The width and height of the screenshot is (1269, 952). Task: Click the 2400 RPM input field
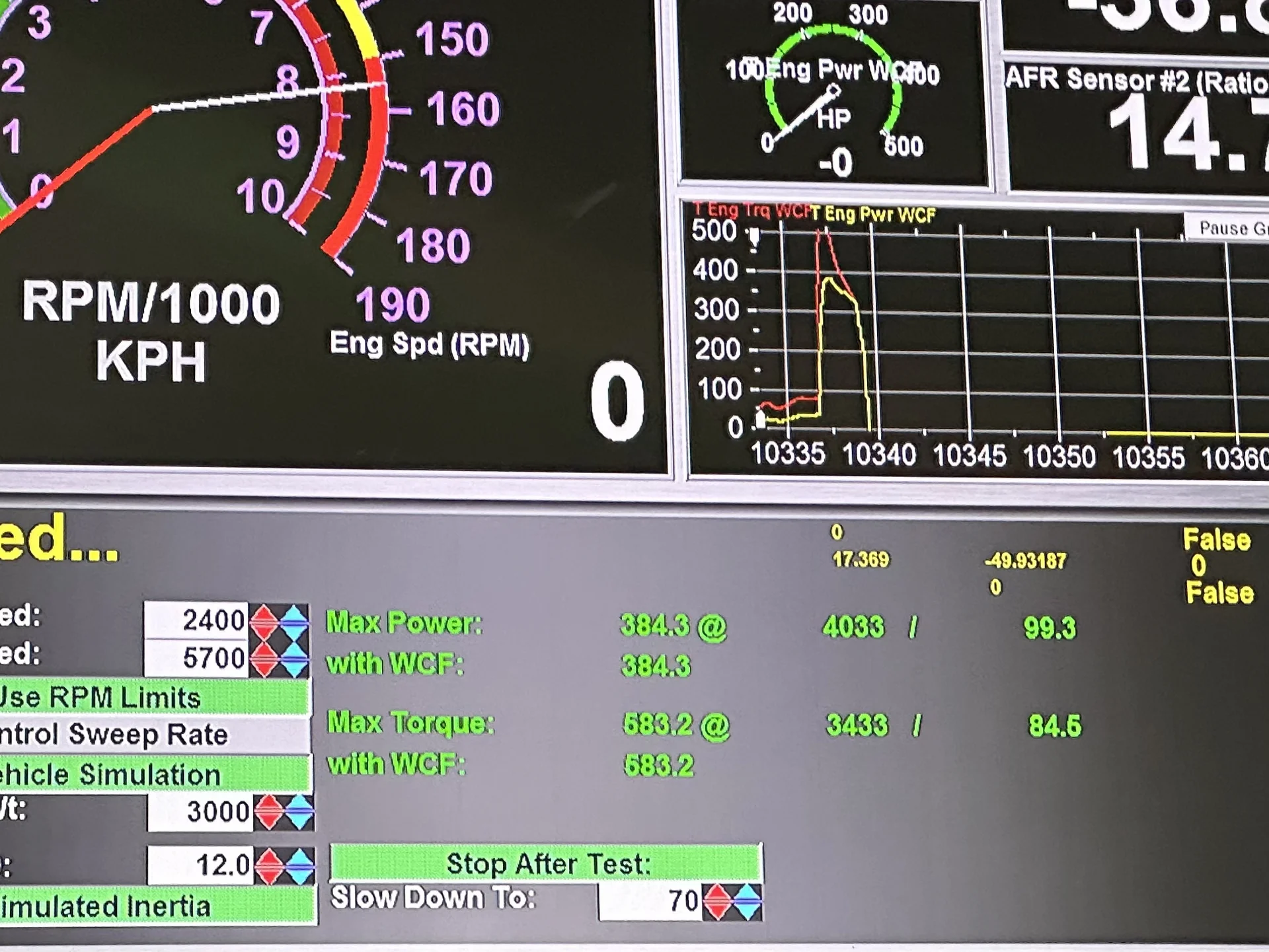pyautogui.click(x=197, y=621)
